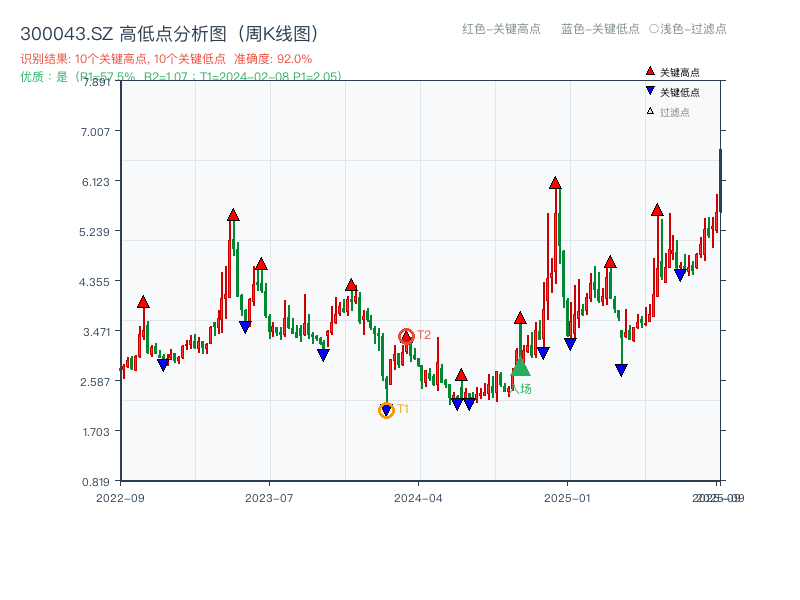The height and width of the screenshot is (600, 800).
Task: Select the blue 关键低点 triangle in the legend
Action: [648, 89]
